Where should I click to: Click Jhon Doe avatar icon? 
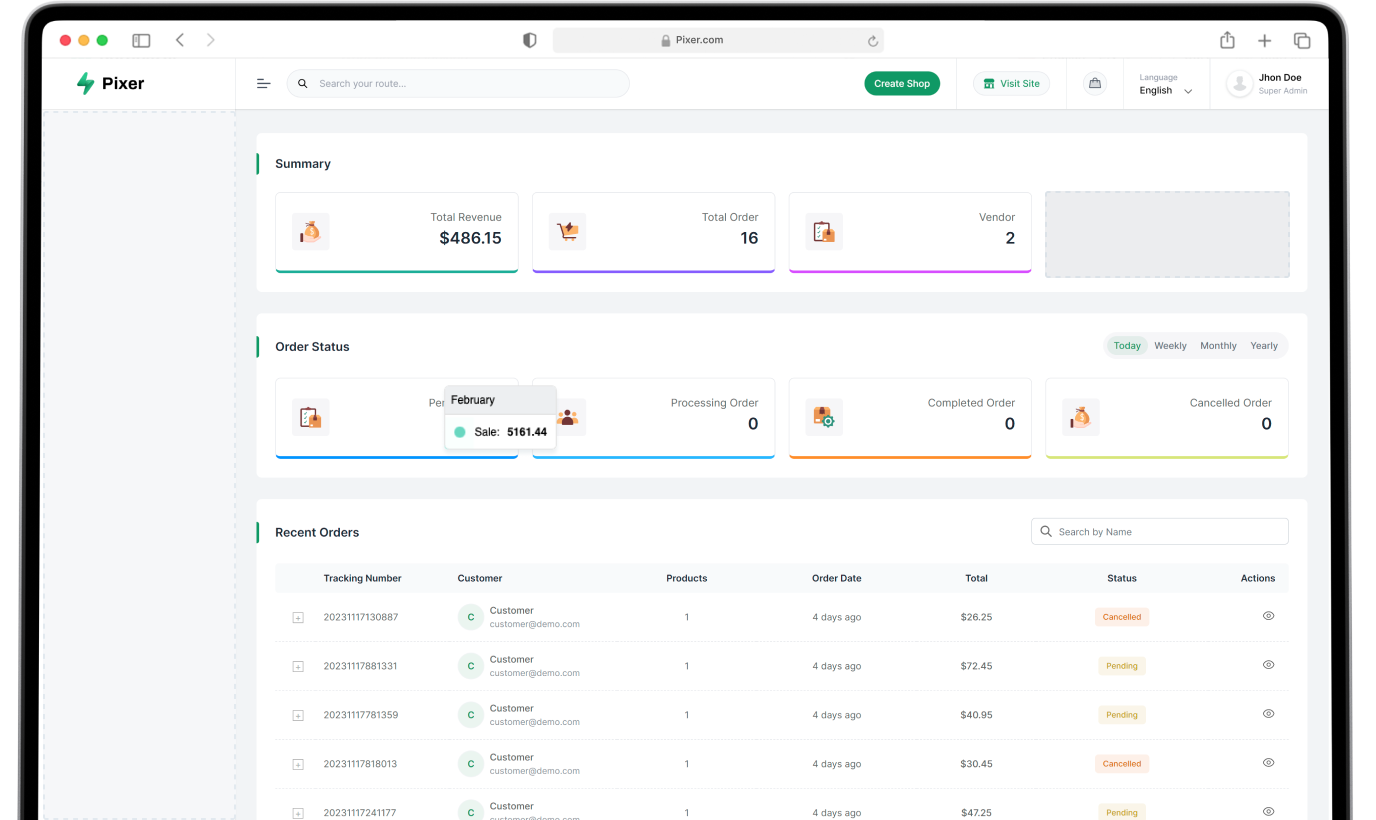[x=1240, y=84]
